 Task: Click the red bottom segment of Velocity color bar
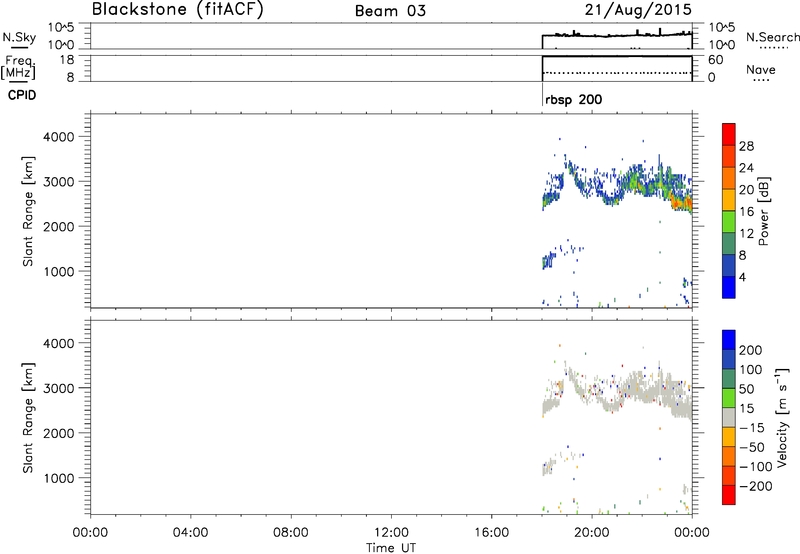(729, 495)
